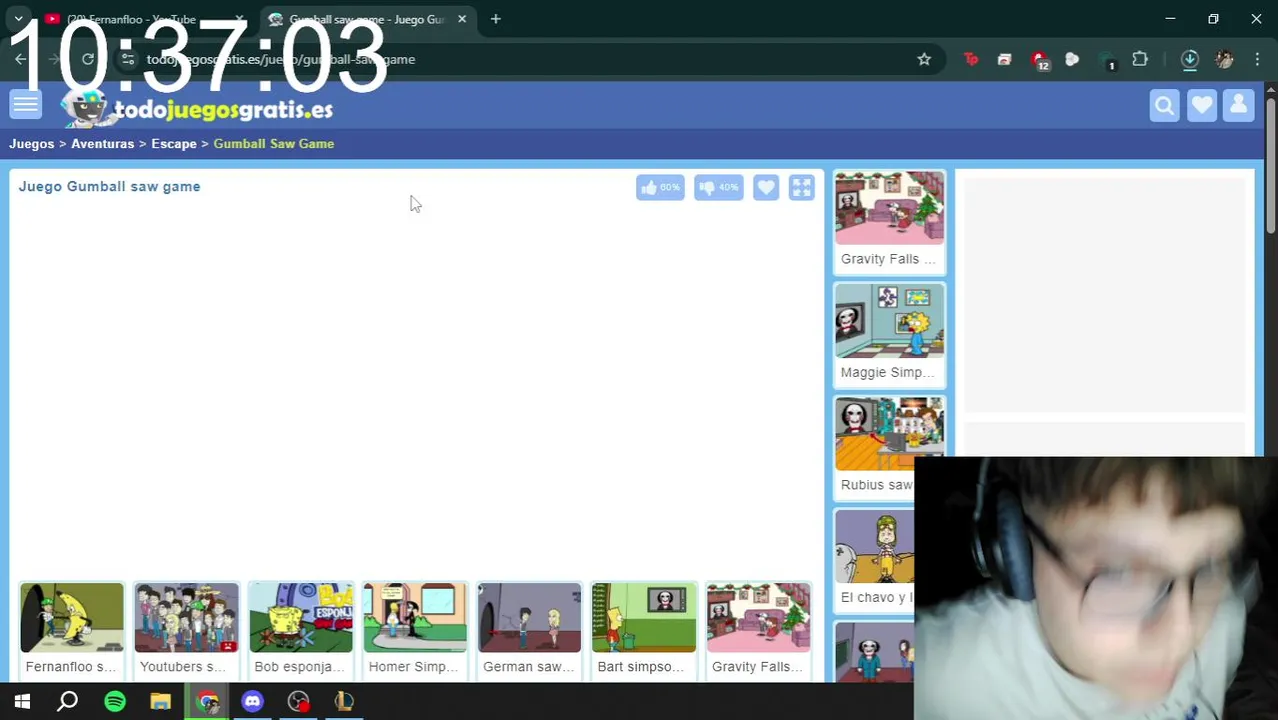Open sidebar Gravity Falls game card
Screen dimensions: 1278x720
tap(889, 220)
